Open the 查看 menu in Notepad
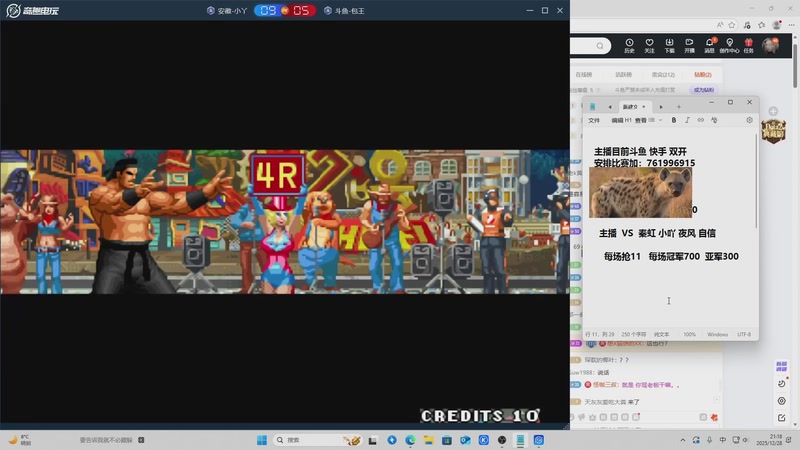800x450 pixels. [640, 120]
